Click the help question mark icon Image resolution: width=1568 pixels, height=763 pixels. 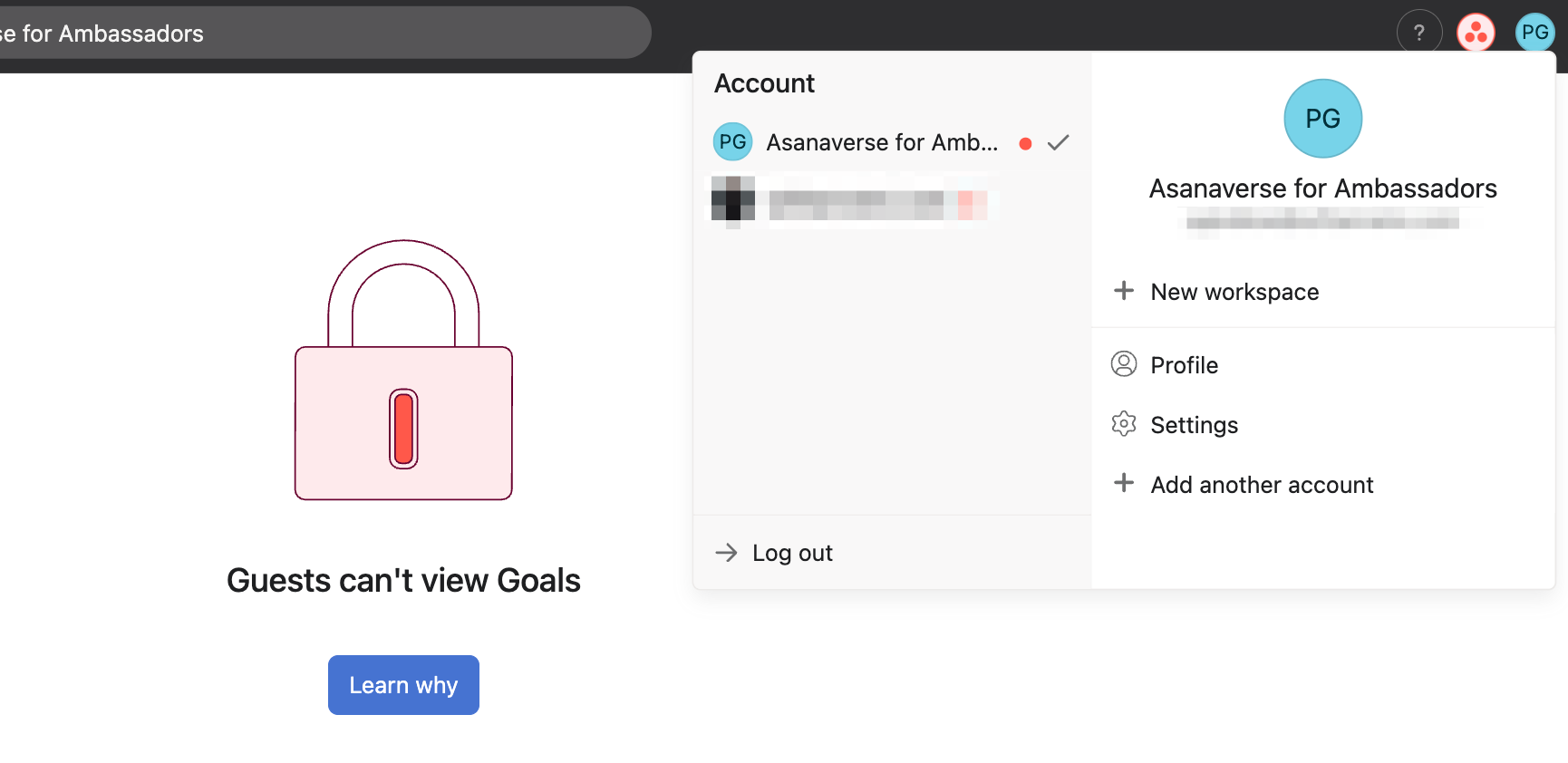1419,33
